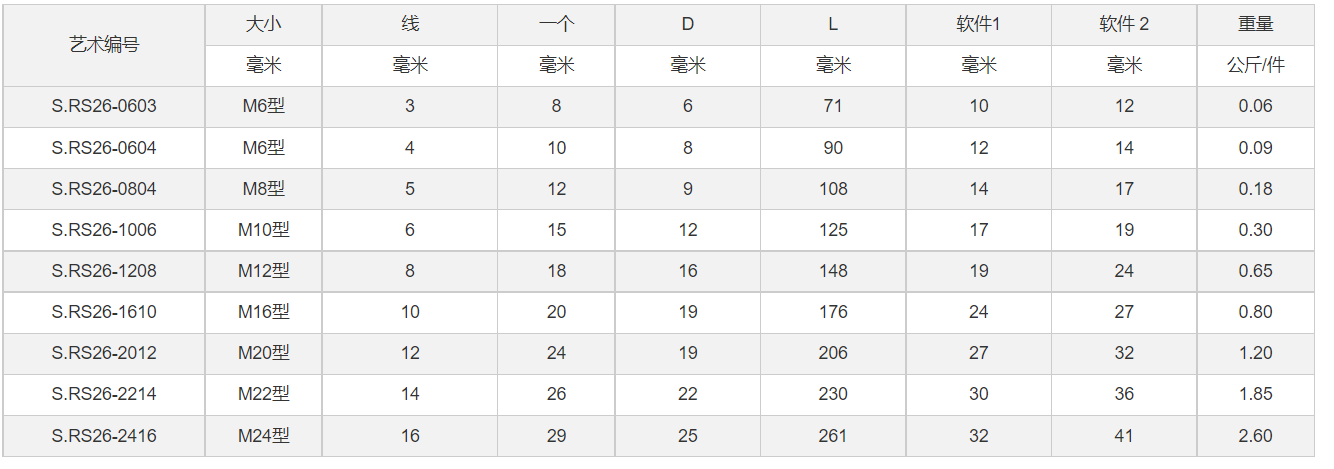
Task: Select the weight value 2.60
Action: tap(1255, 436)
